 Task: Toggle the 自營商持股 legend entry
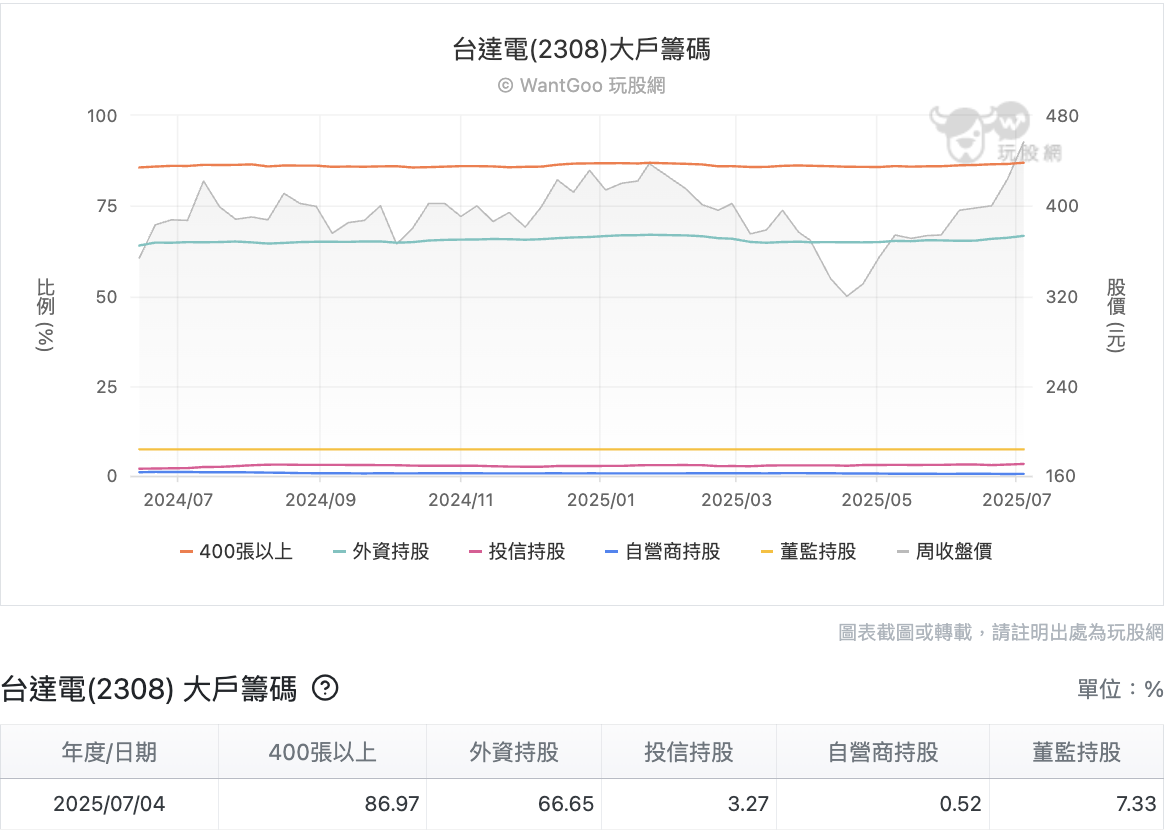pyautogui.click(x=663, y=552)
